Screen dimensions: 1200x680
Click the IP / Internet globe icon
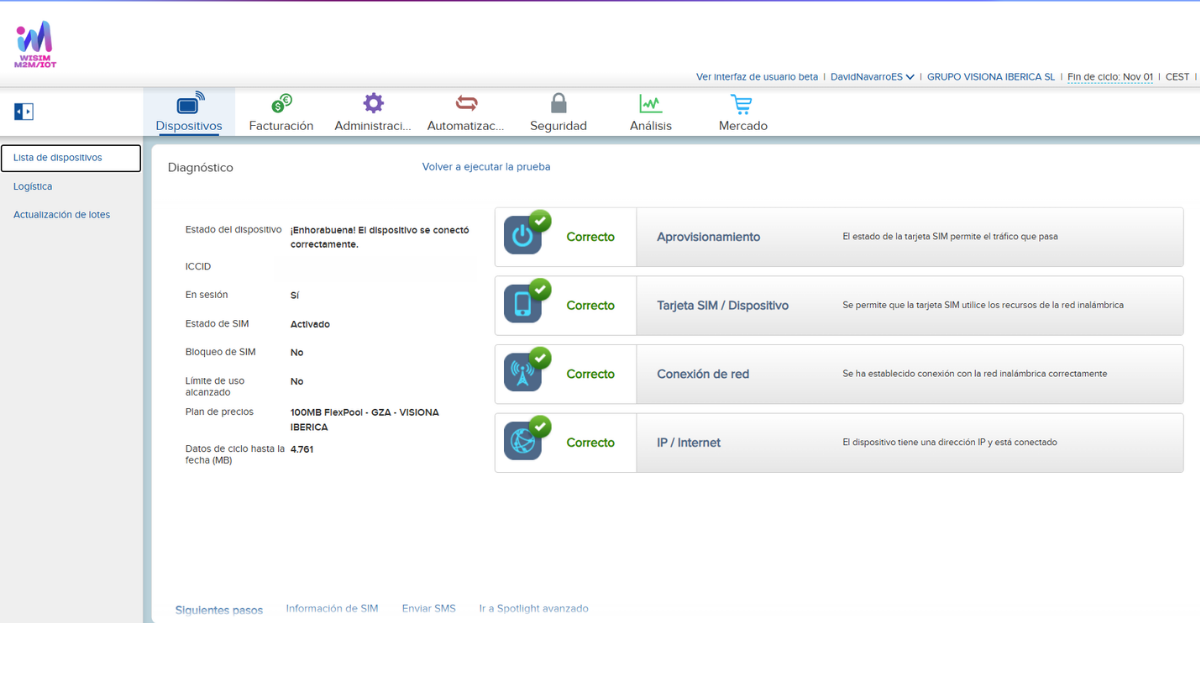tap(523, 442)
